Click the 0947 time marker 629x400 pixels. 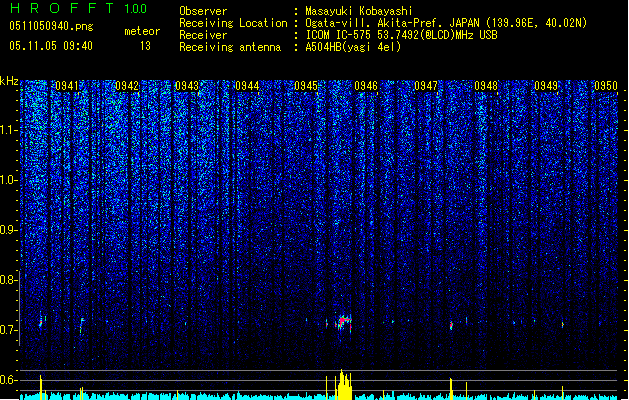pos(426,86)
